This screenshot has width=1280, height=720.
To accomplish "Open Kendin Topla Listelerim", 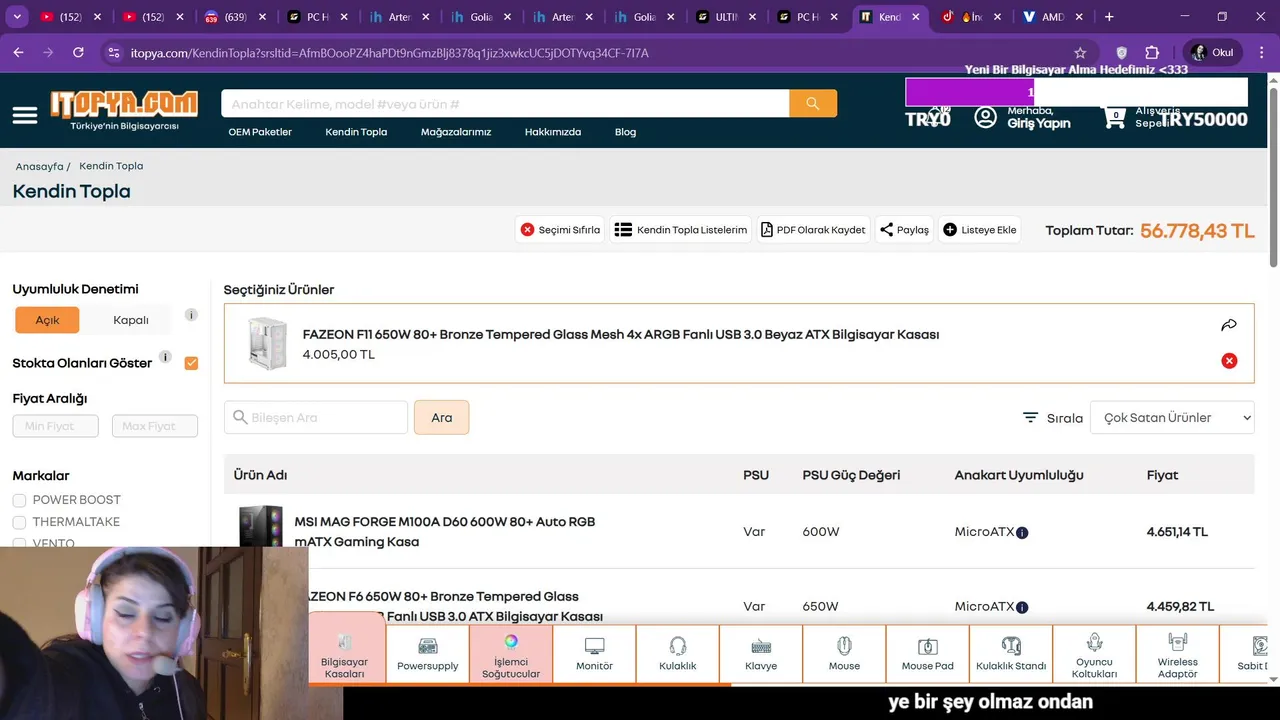I will point(681,229).
